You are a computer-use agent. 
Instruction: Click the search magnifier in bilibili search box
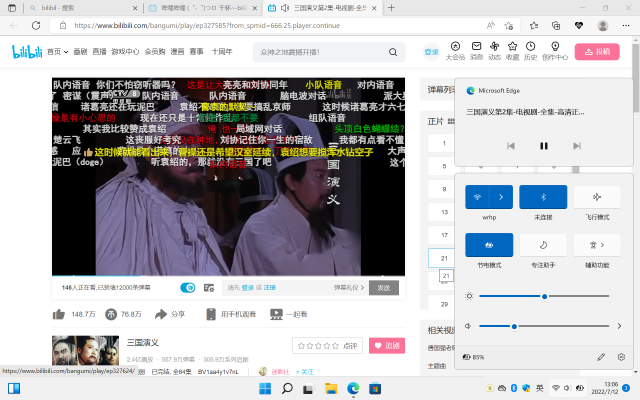pyautogui.click(x=393, y=52)
